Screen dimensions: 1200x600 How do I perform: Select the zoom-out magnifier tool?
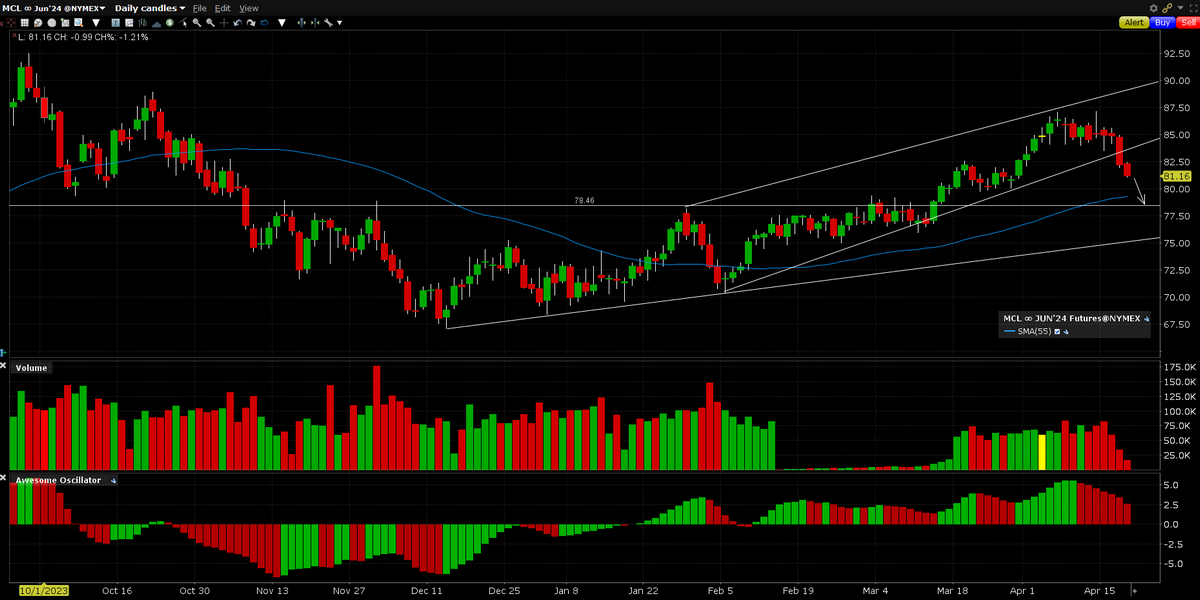[210, 22]
